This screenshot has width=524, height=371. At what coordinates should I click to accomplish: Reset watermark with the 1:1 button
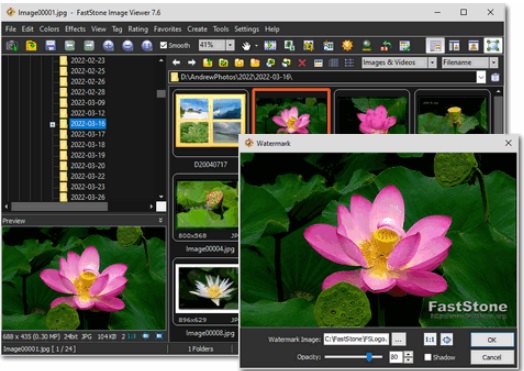(x=430, y=340)
